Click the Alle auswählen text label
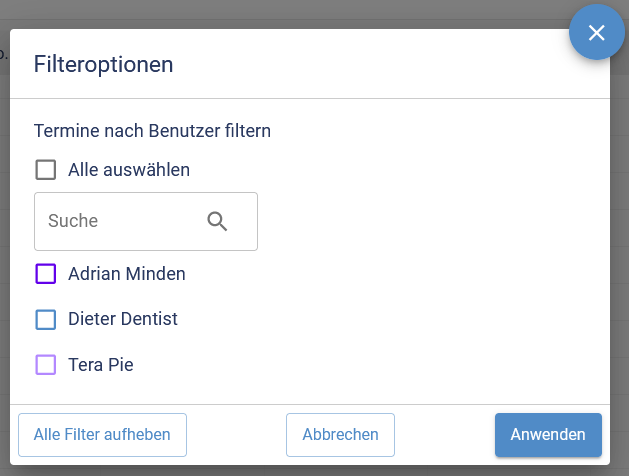 129,170
